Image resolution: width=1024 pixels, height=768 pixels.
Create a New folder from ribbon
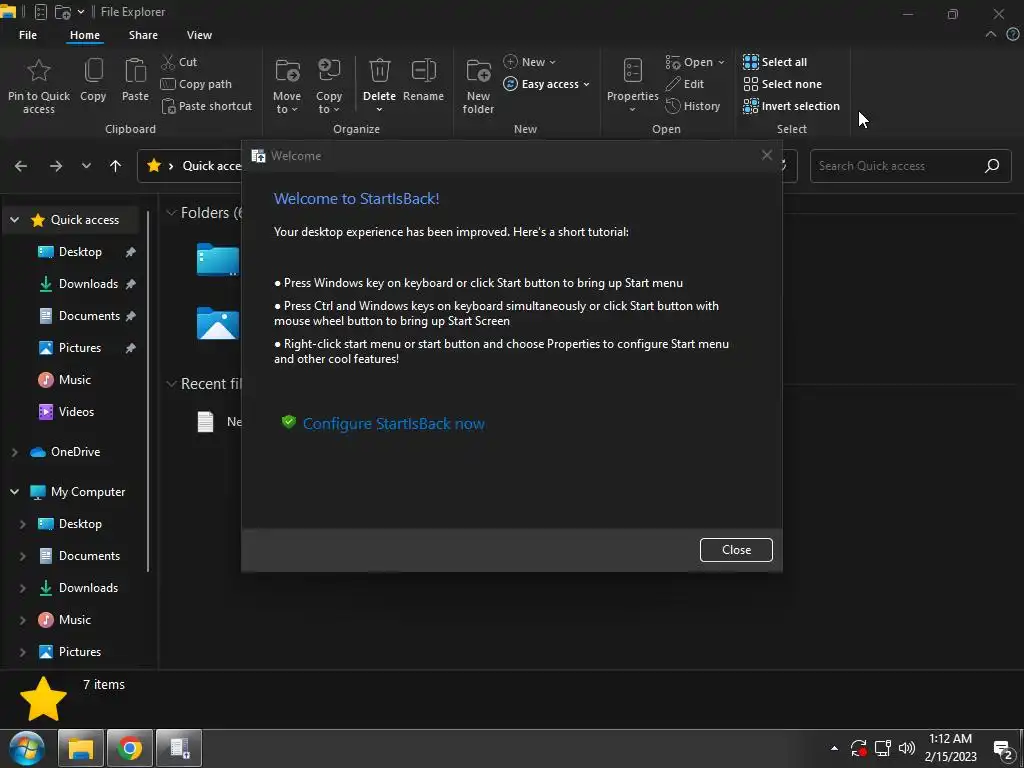pyautogui.click(x=478, y=85)
